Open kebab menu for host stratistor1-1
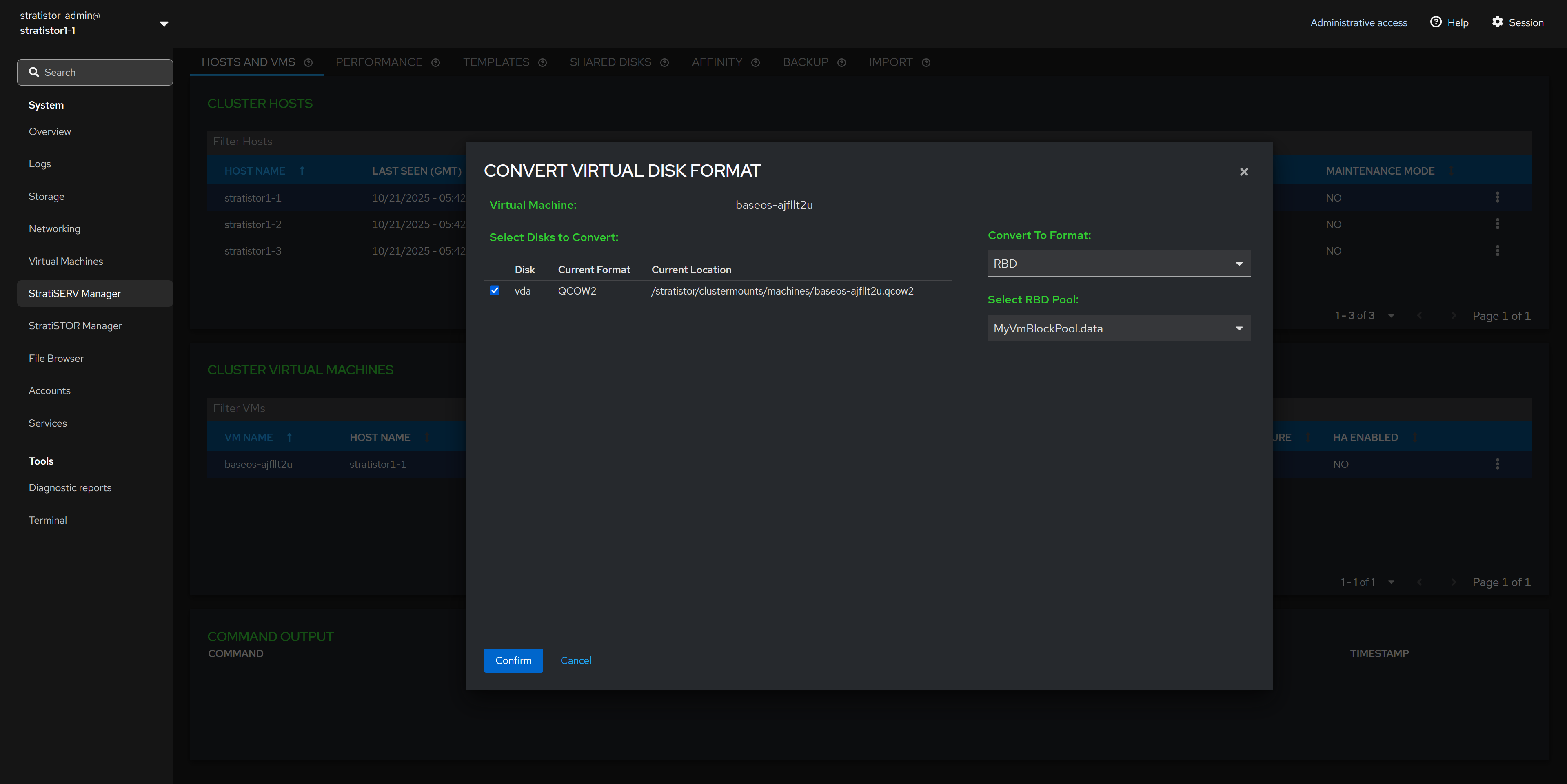 pyautogui.click(x=1497, y=198)
